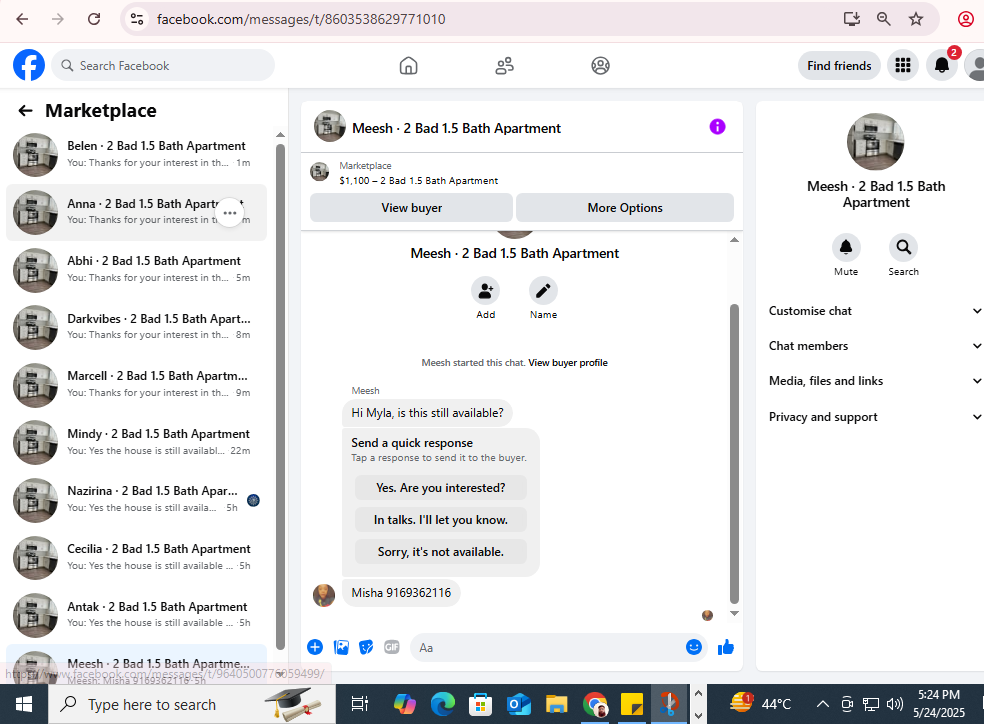Click the conversation list scrollbar
This screenshot has width=984, height=724.
coord(281,397)
